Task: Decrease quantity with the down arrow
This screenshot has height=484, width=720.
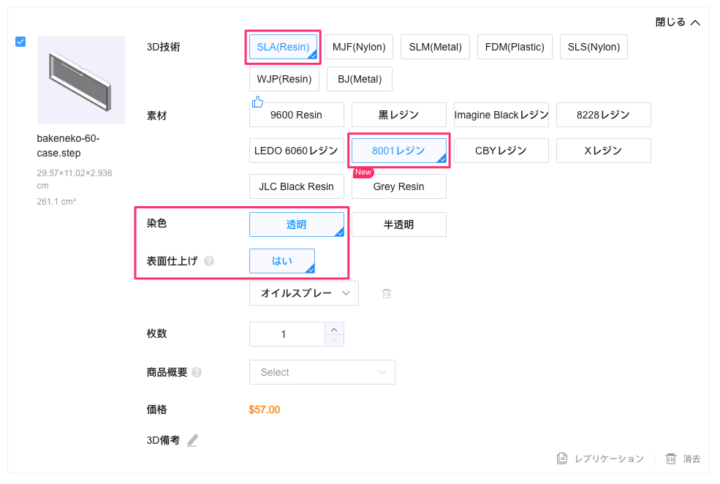Action: coord(334,341)
